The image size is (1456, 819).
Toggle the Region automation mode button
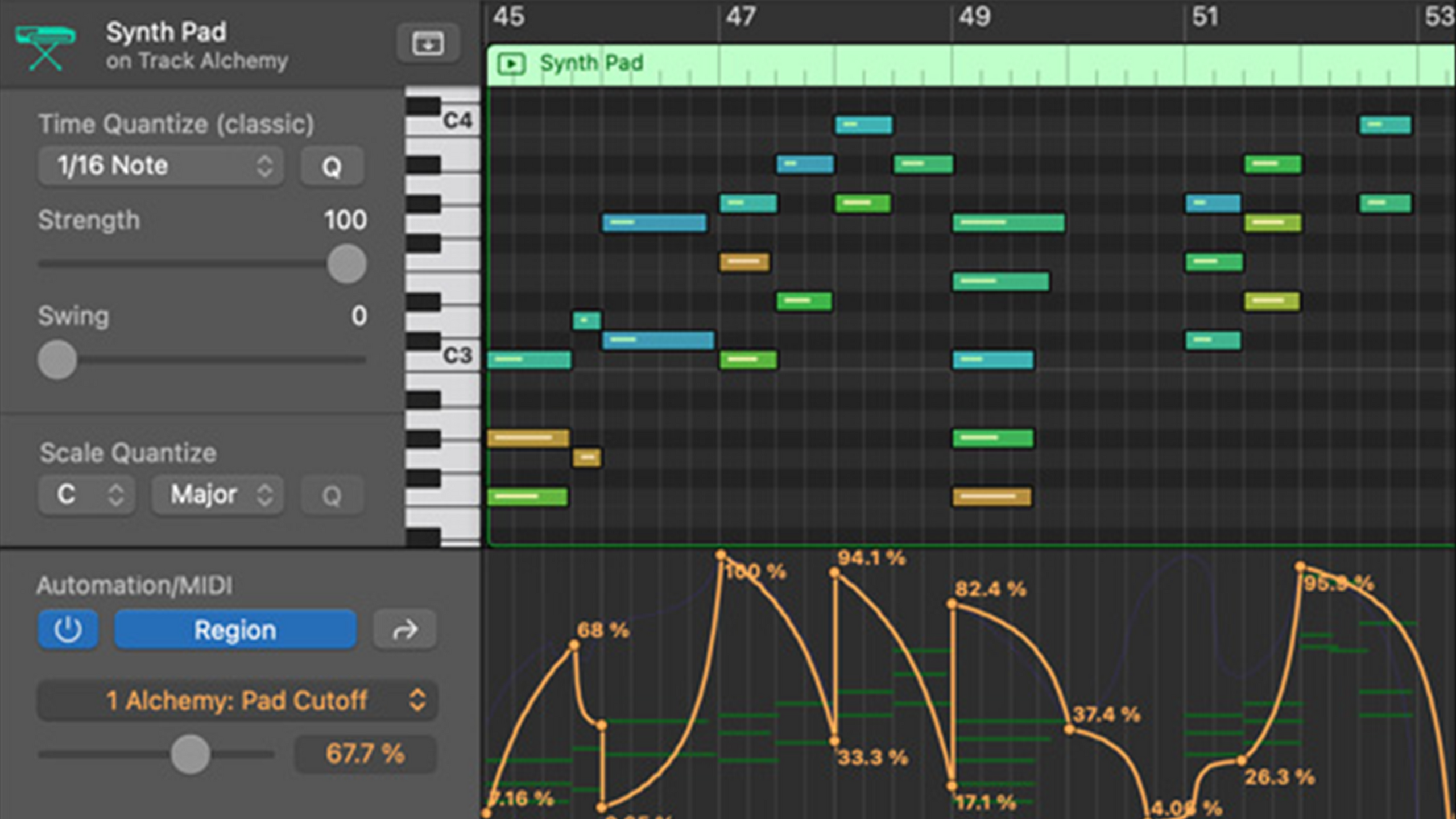235,630
